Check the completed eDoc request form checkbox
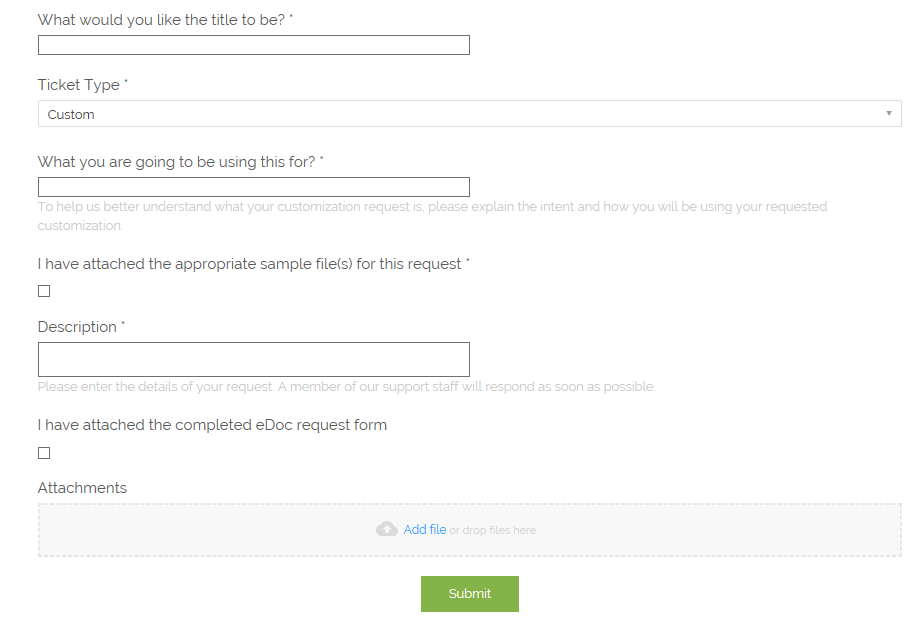923x628 pixels. click(43, 452)
